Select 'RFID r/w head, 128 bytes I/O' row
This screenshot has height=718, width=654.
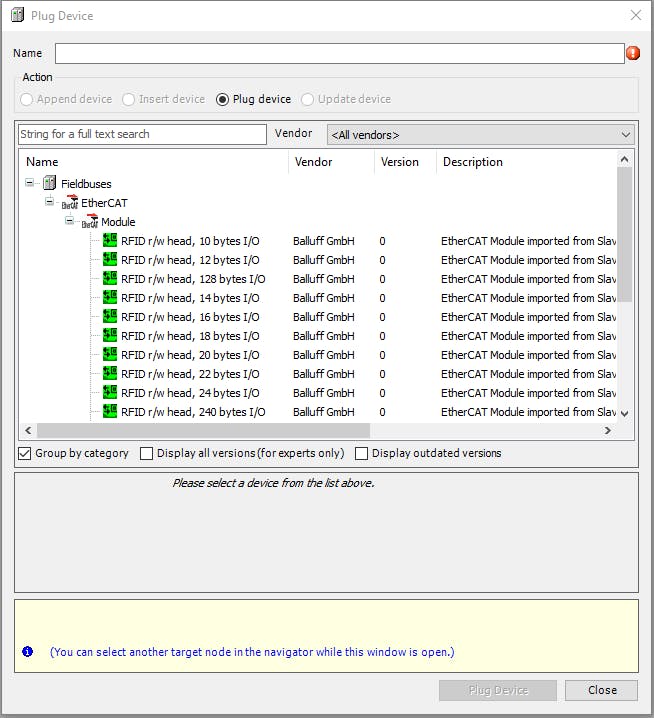point(318,279)
